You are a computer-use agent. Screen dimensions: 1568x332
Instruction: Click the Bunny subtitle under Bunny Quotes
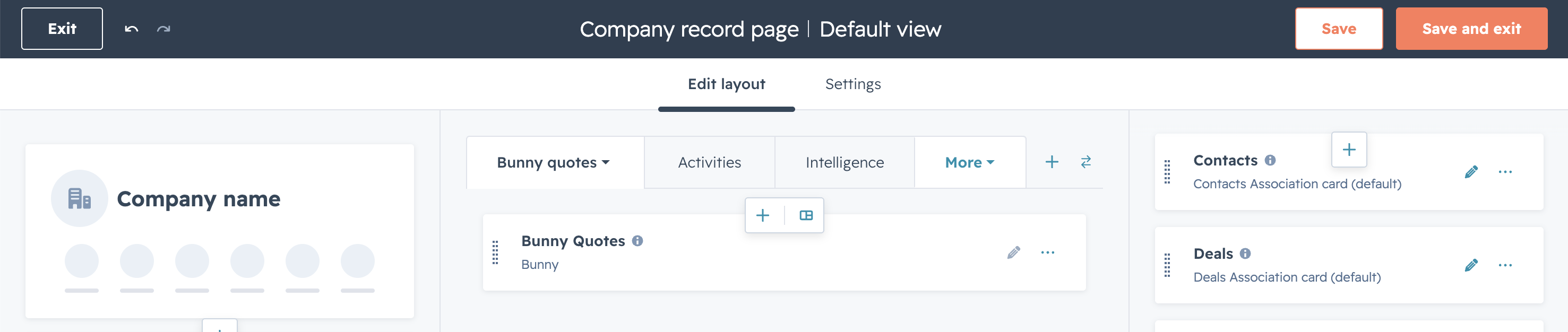coord(539,265)
